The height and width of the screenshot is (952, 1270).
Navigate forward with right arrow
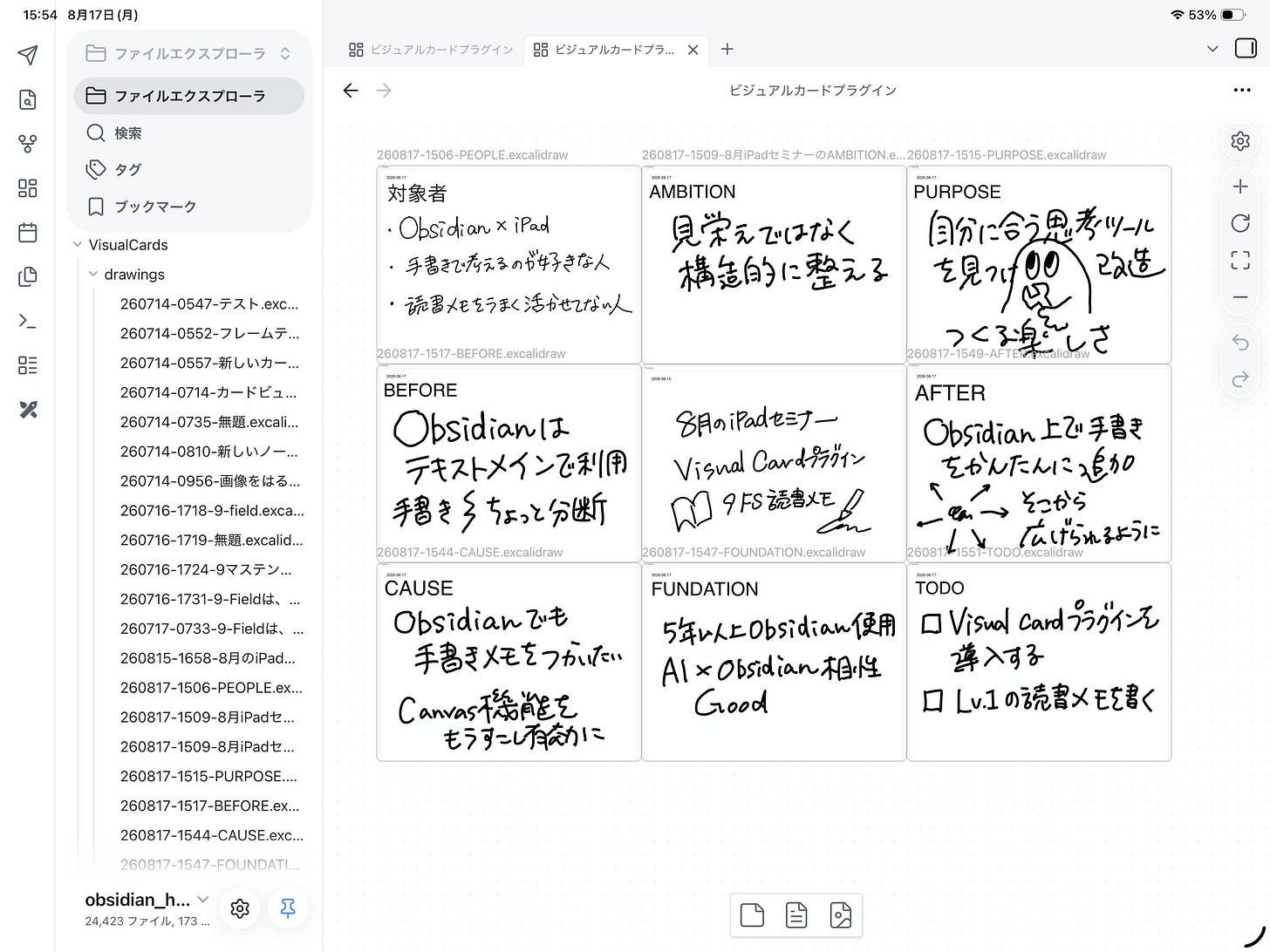pos(384,91)
